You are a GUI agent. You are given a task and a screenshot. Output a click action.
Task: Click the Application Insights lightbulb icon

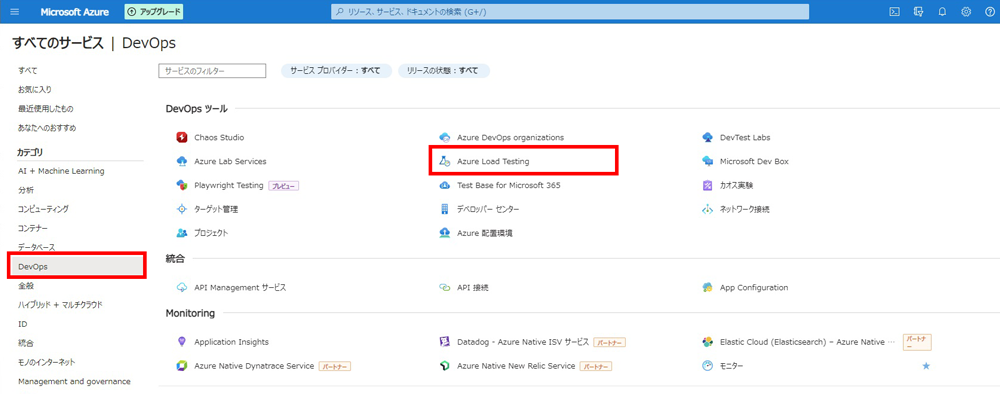click(181, 342)
